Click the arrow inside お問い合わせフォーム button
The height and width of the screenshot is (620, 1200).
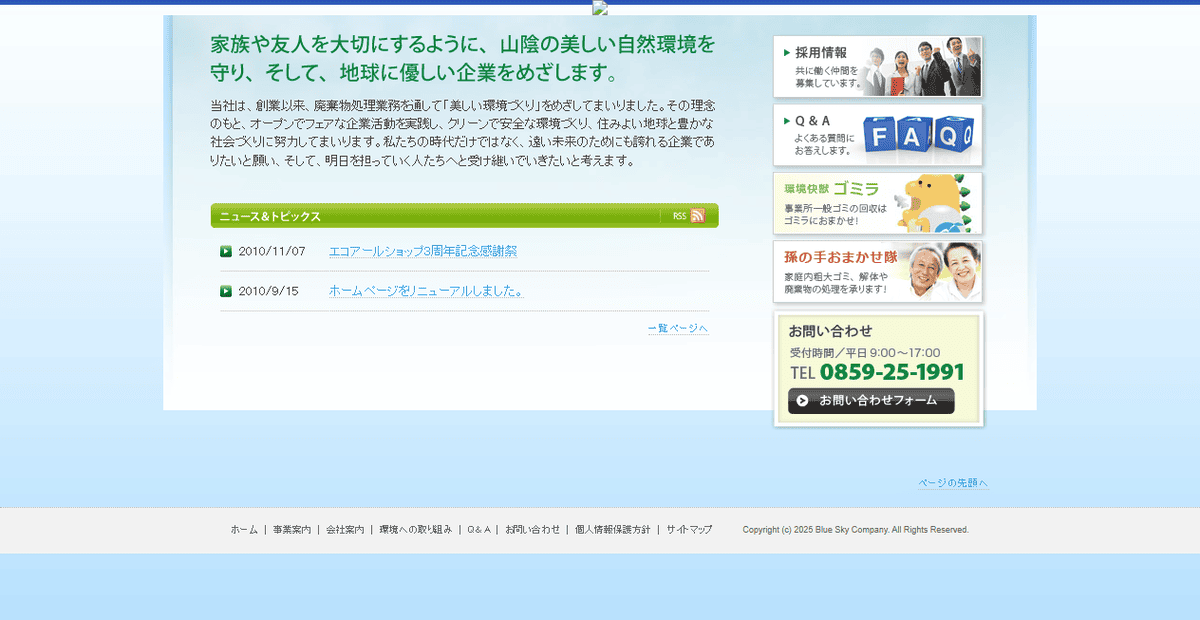800,401
